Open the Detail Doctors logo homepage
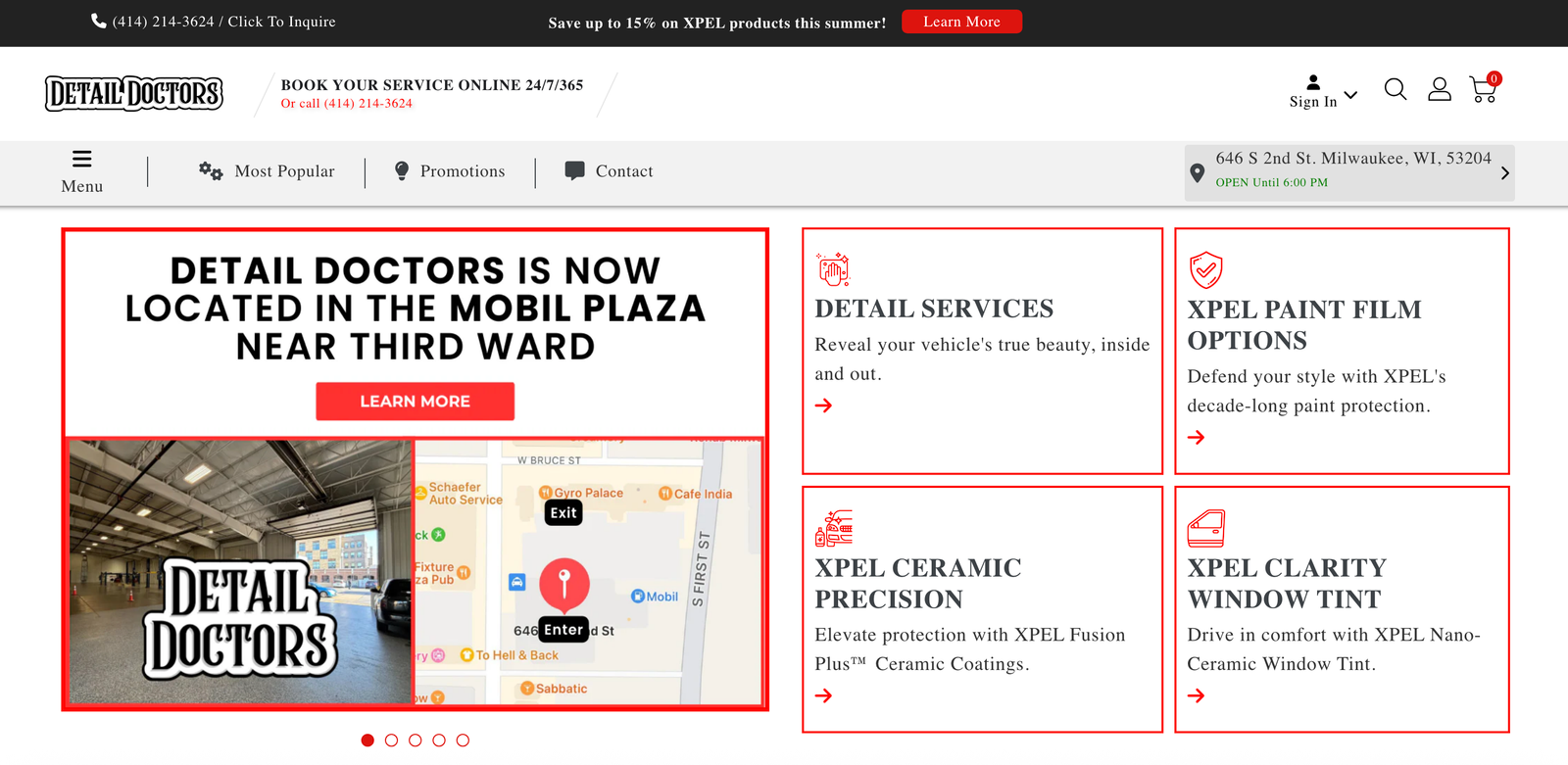This screenshot has width=1568, height=765. click(x=134, y=94)
